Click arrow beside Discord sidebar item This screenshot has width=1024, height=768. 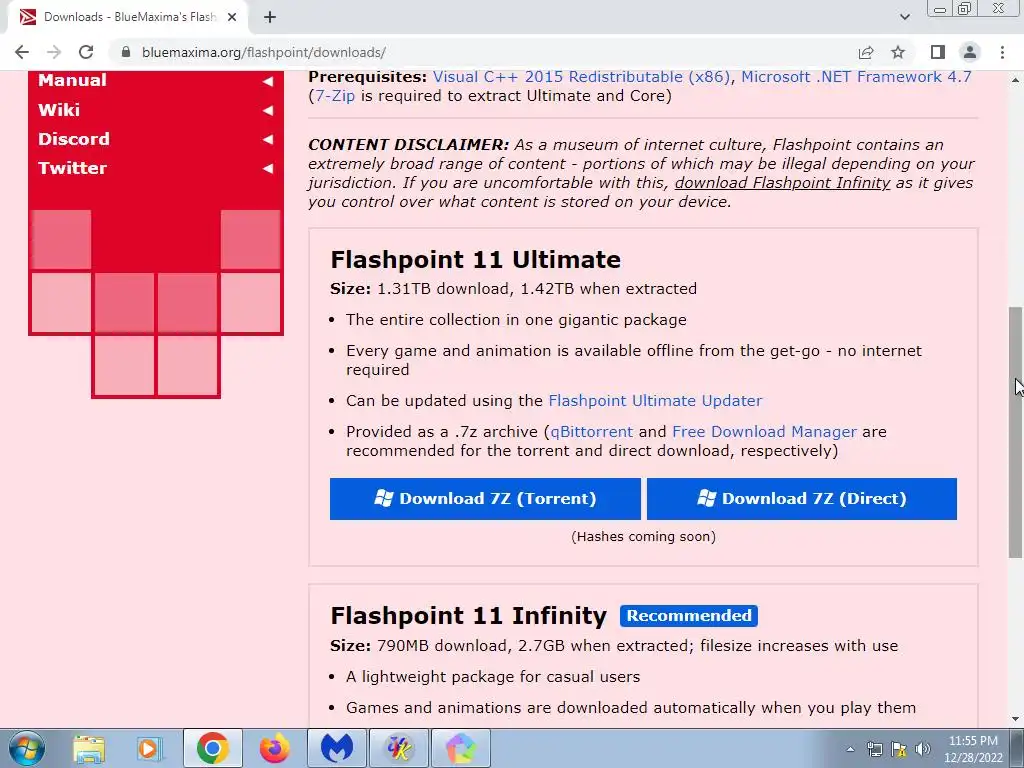(x=268, y=139)
